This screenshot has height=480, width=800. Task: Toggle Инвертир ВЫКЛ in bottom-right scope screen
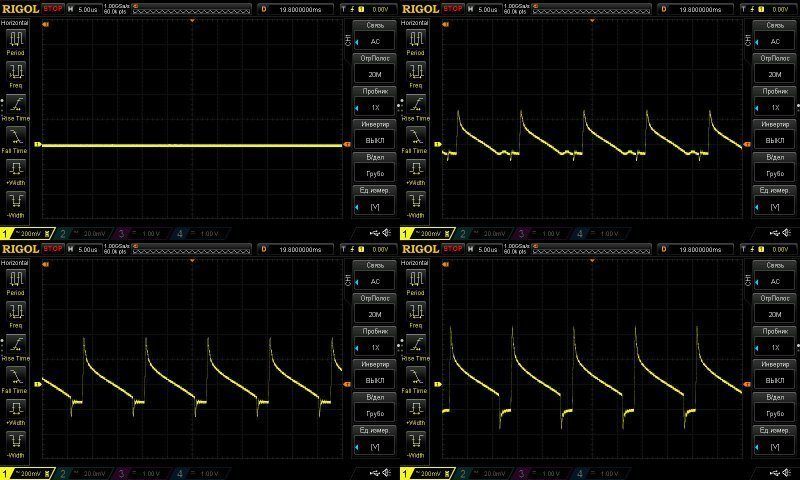tap(775, 374)
